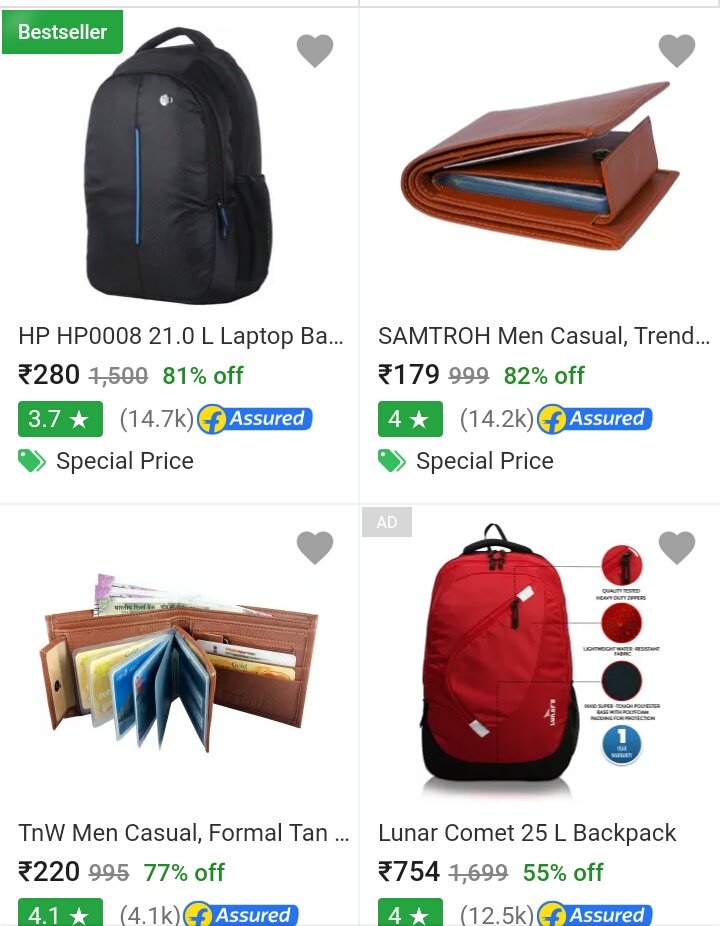
Task: Click the Special Price tag under SAMTROH wallet
Action: [392, 461]
